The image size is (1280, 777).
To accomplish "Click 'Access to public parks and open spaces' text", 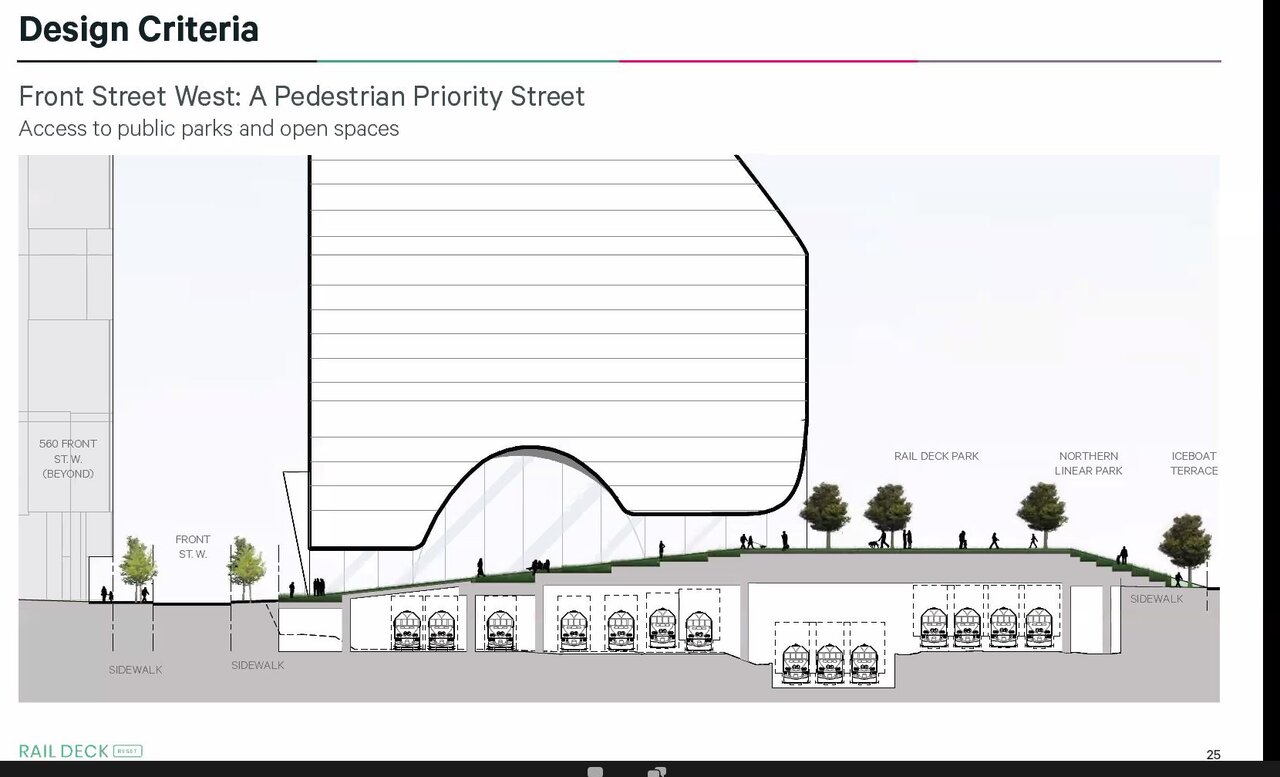I will pyautogui.click(x=208, y=128).
